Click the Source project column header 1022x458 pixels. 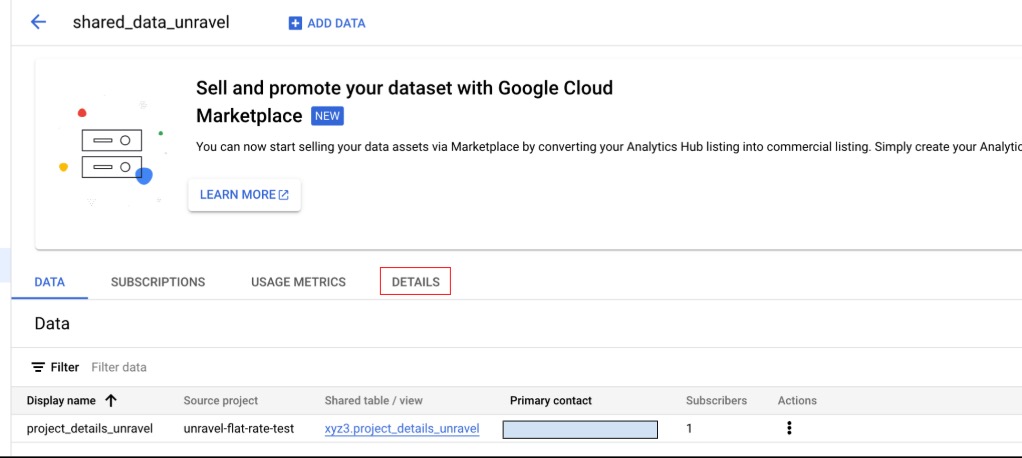pyautogui.click(x=220, y=401)
